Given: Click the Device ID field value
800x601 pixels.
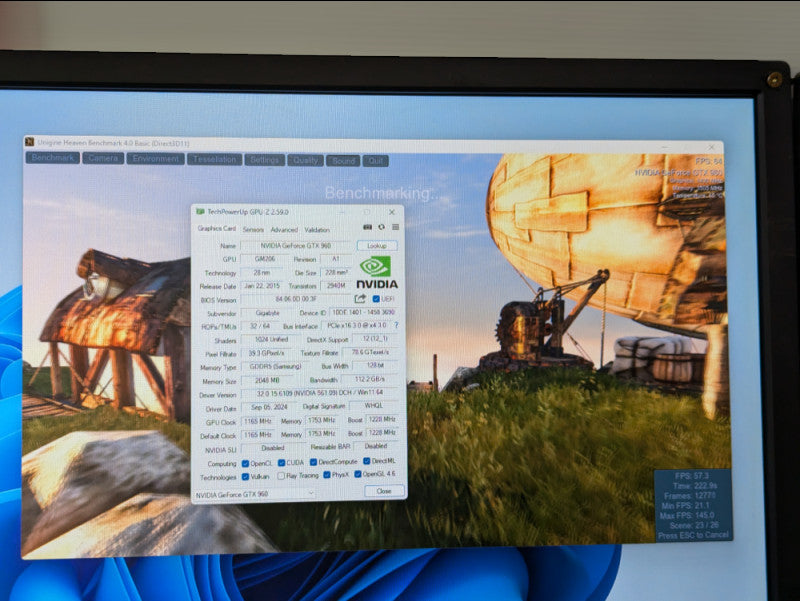Looking at the screenshot, I should pos(363,312).
